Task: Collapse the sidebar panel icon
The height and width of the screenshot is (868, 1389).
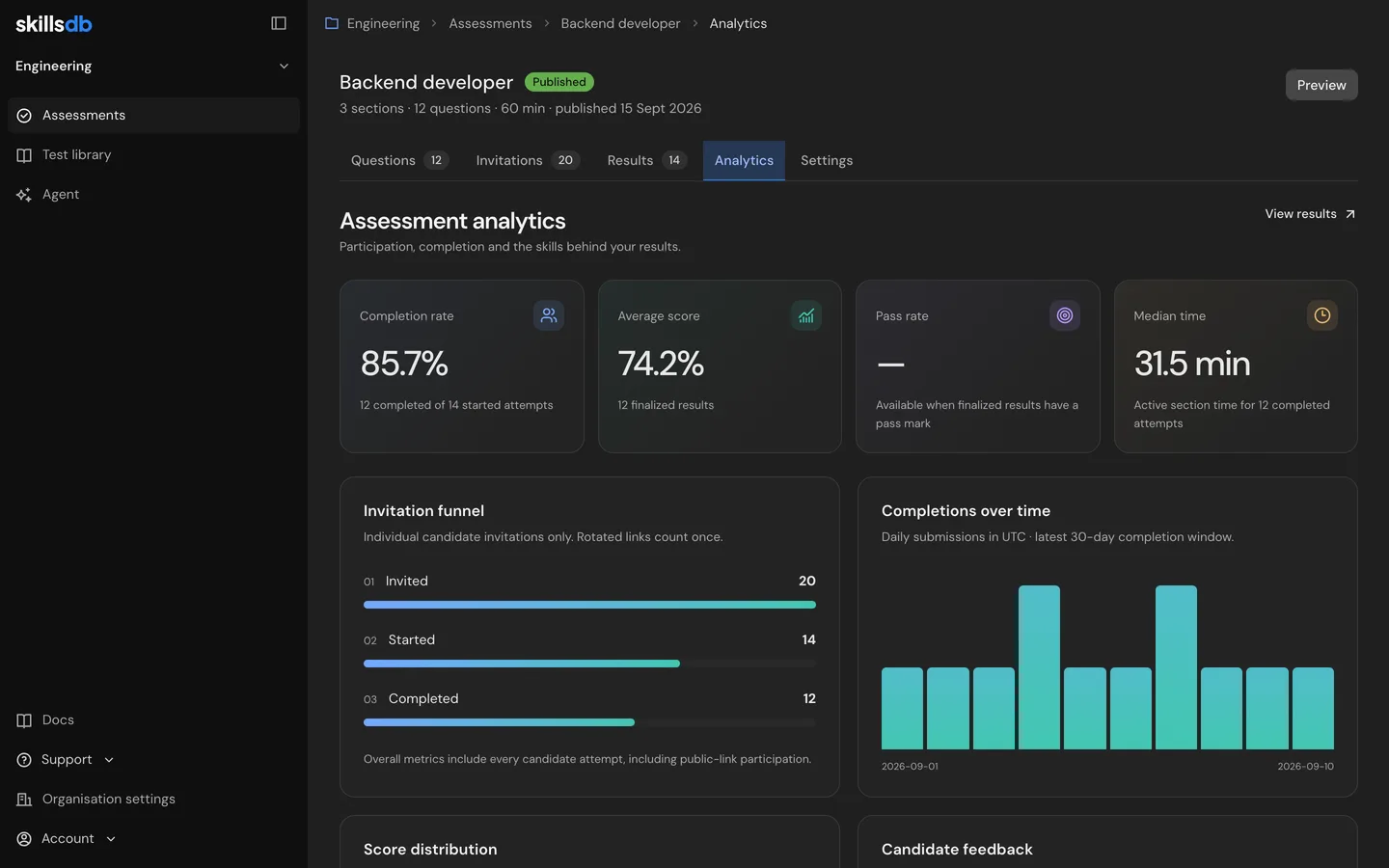Action: pos(279,23)
